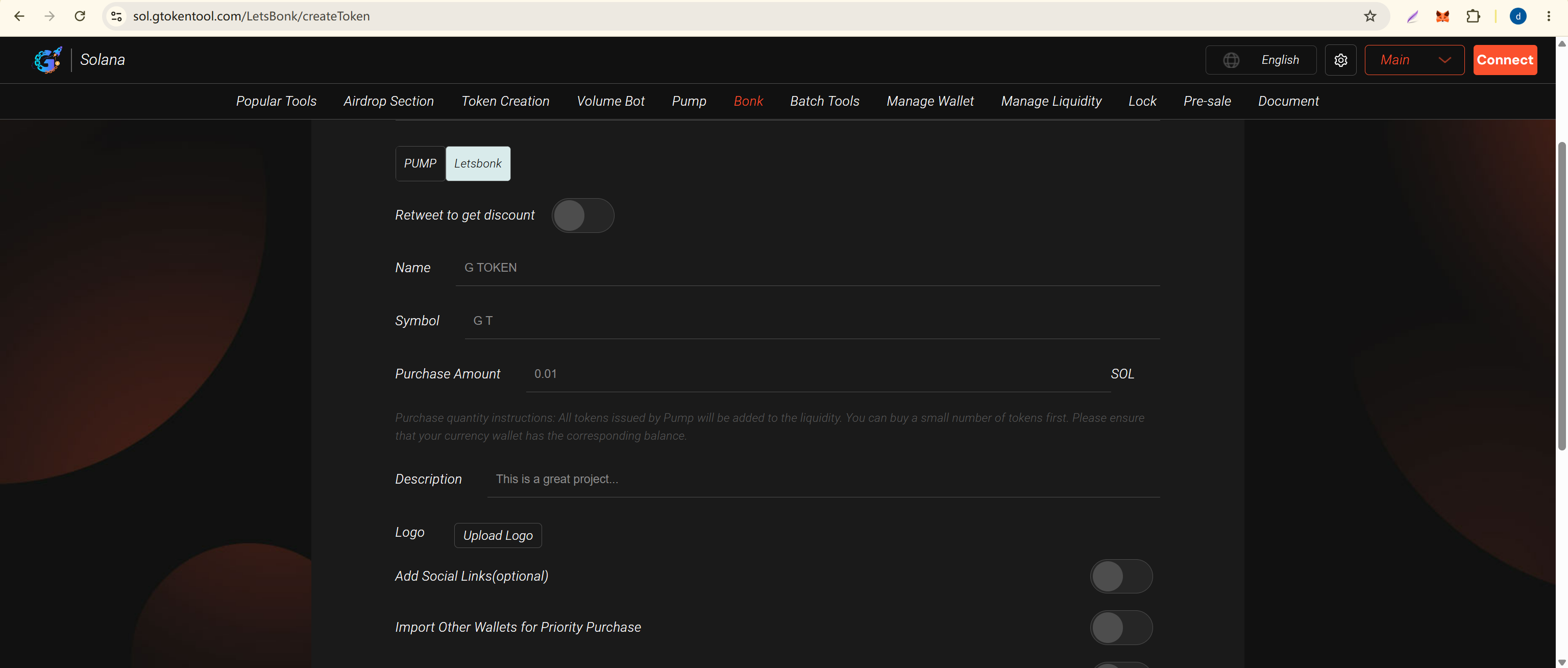1568x668 pixels.
Task: Click the 'Purchase quantity instructions' hint text
Action: point(769,427)
